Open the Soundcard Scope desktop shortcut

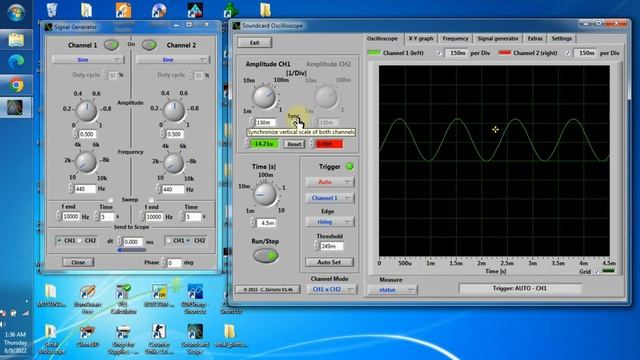point(195,339)
